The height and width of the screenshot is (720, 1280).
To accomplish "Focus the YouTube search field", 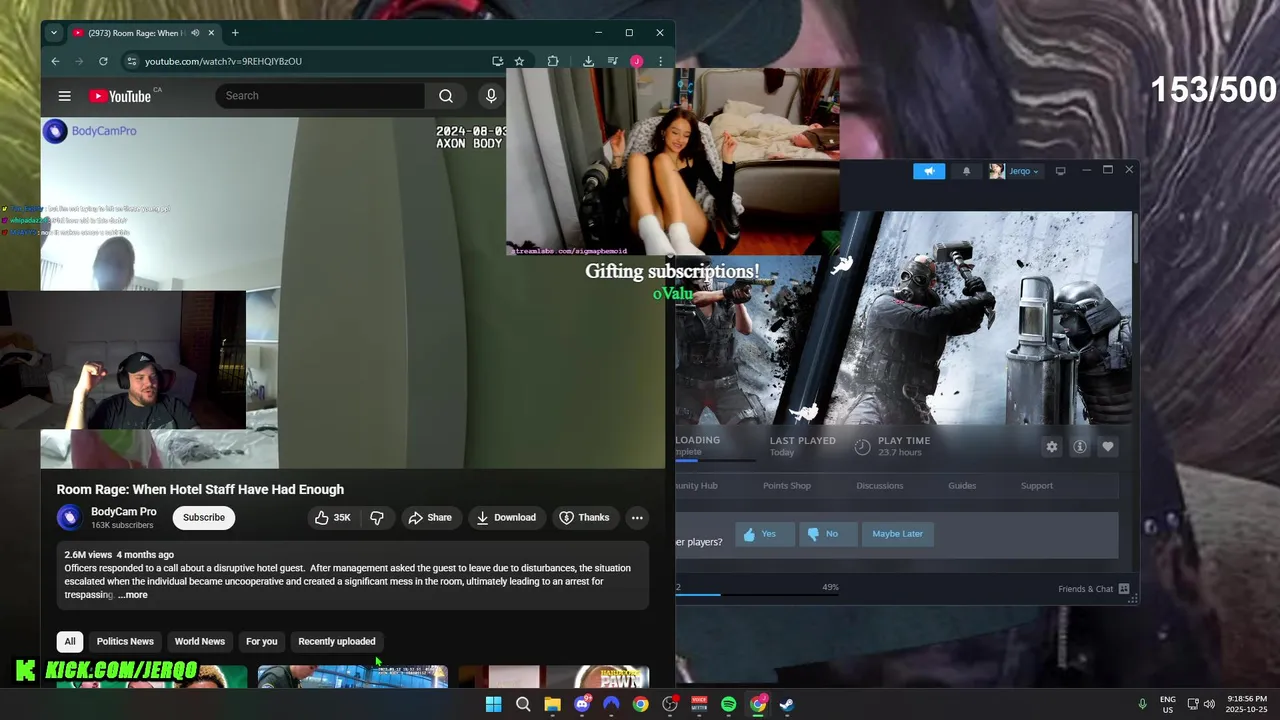I will 320,96.
